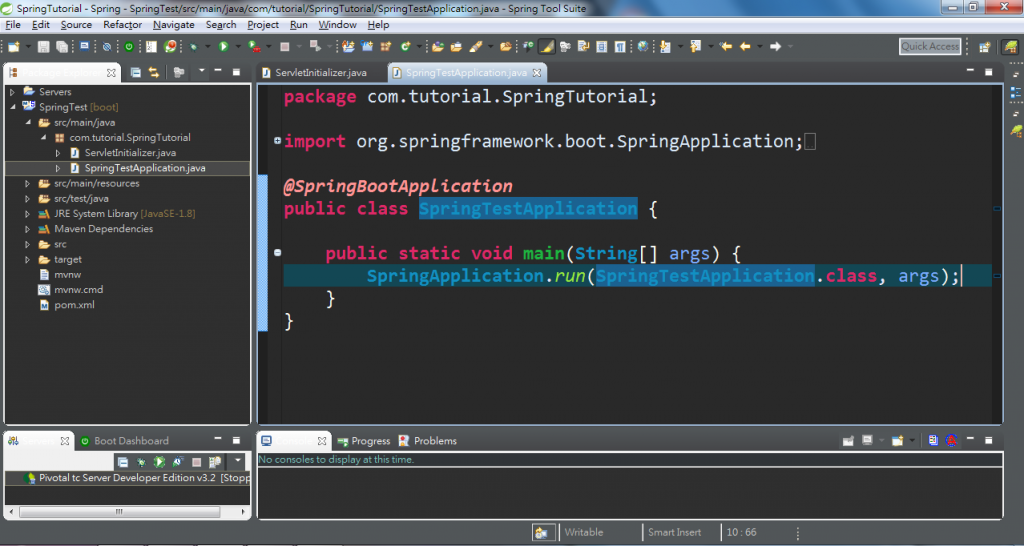The image size is (1024, 546).
Task: Toggle Show Whitespace Characters pilcrow icon
Action: coord(620,46)
